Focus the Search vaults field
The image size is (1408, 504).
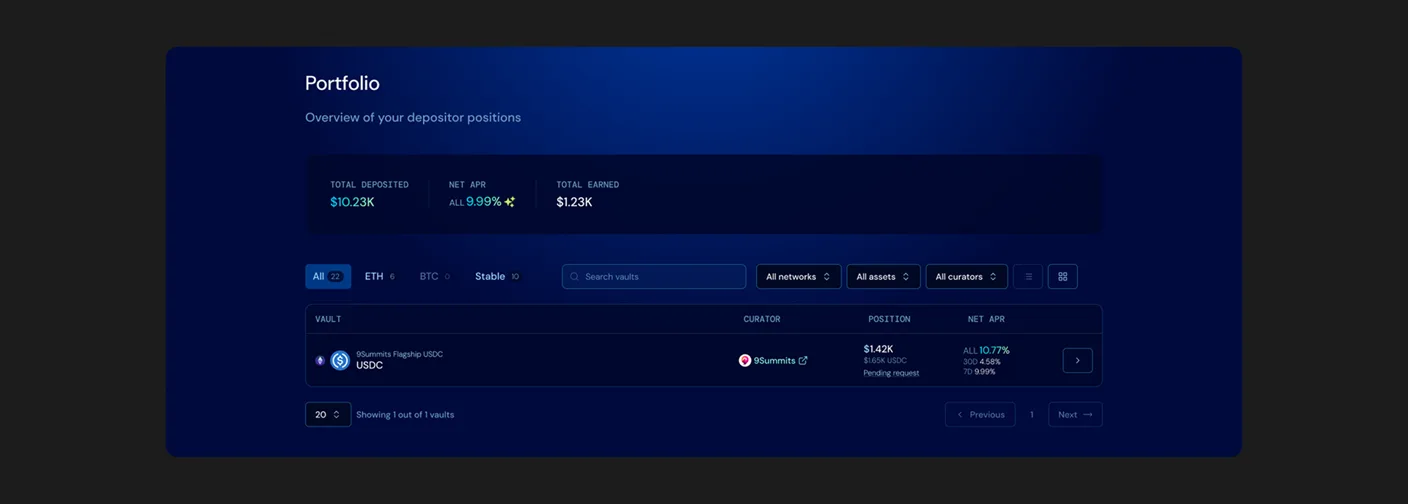[x=654, y=277]
